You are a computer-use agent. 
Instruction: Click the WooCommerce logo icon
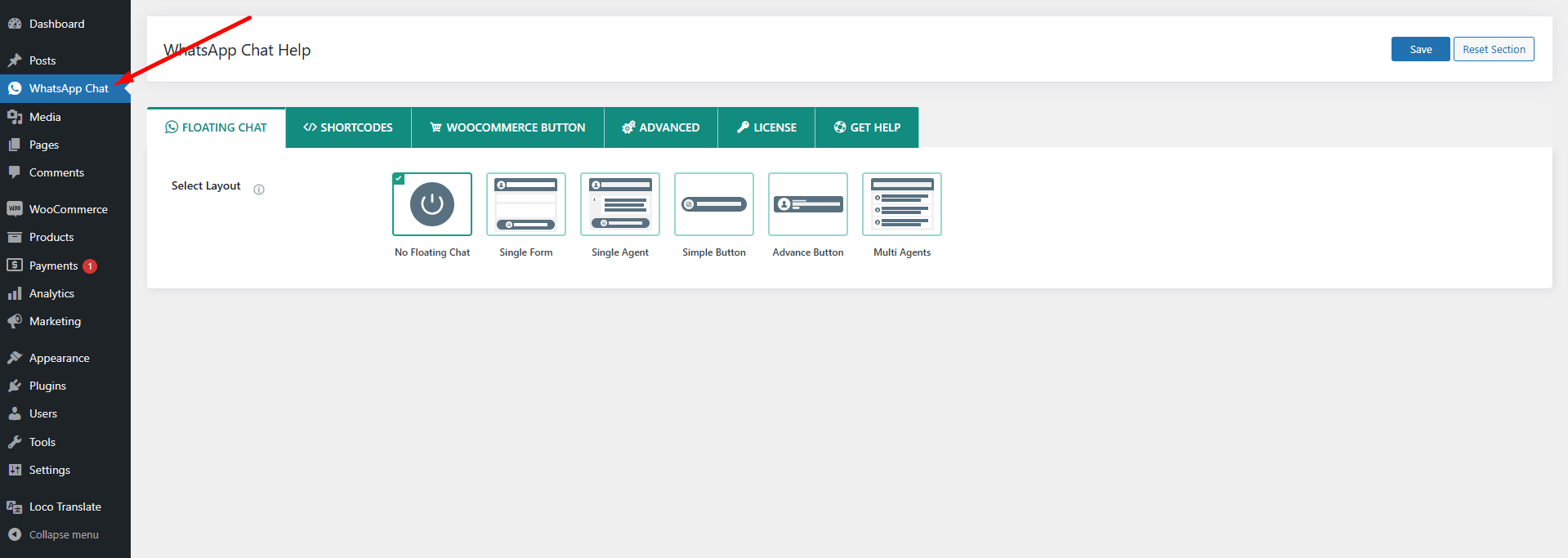(15, 209)
